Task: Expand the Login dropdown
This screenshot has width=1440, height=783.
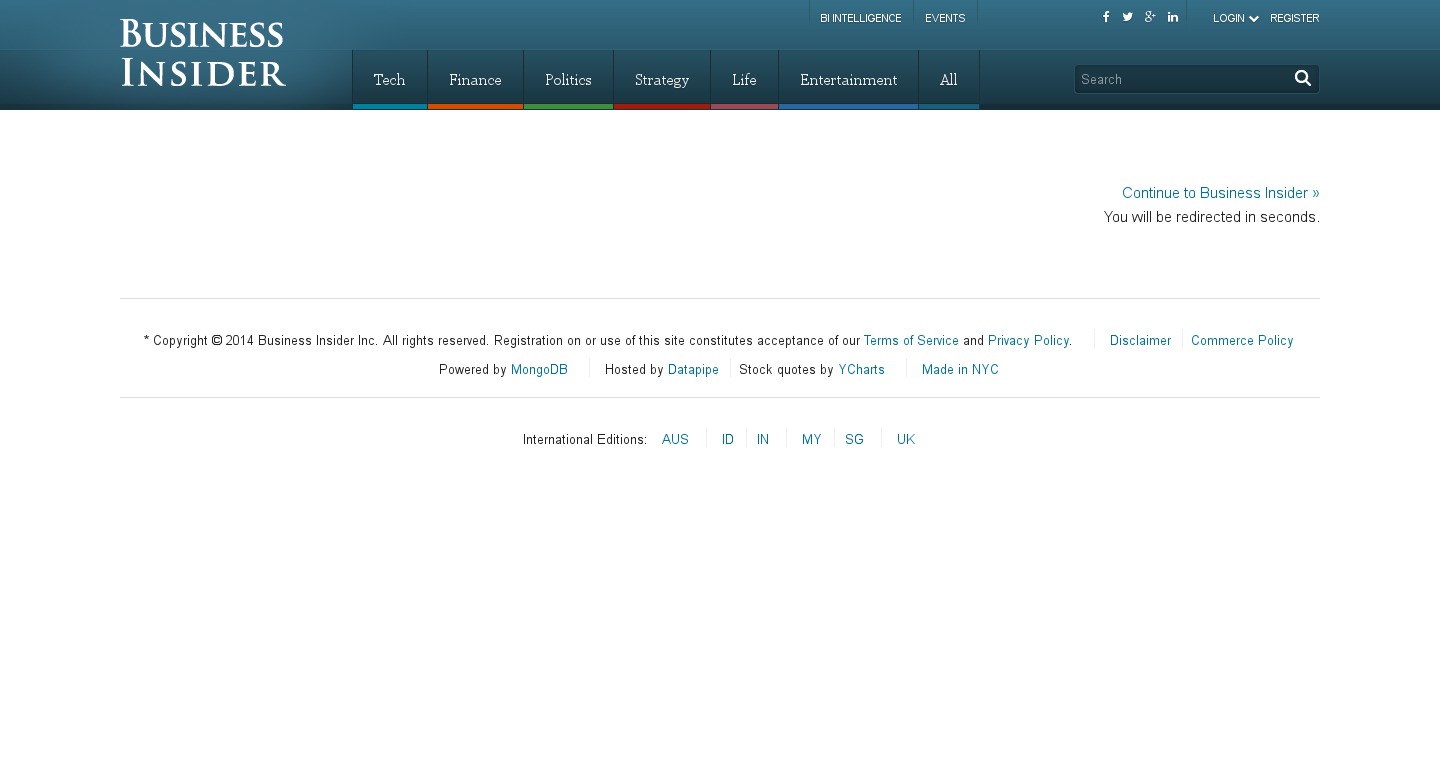Action: pyautogui.click(x=1235, y=18)
